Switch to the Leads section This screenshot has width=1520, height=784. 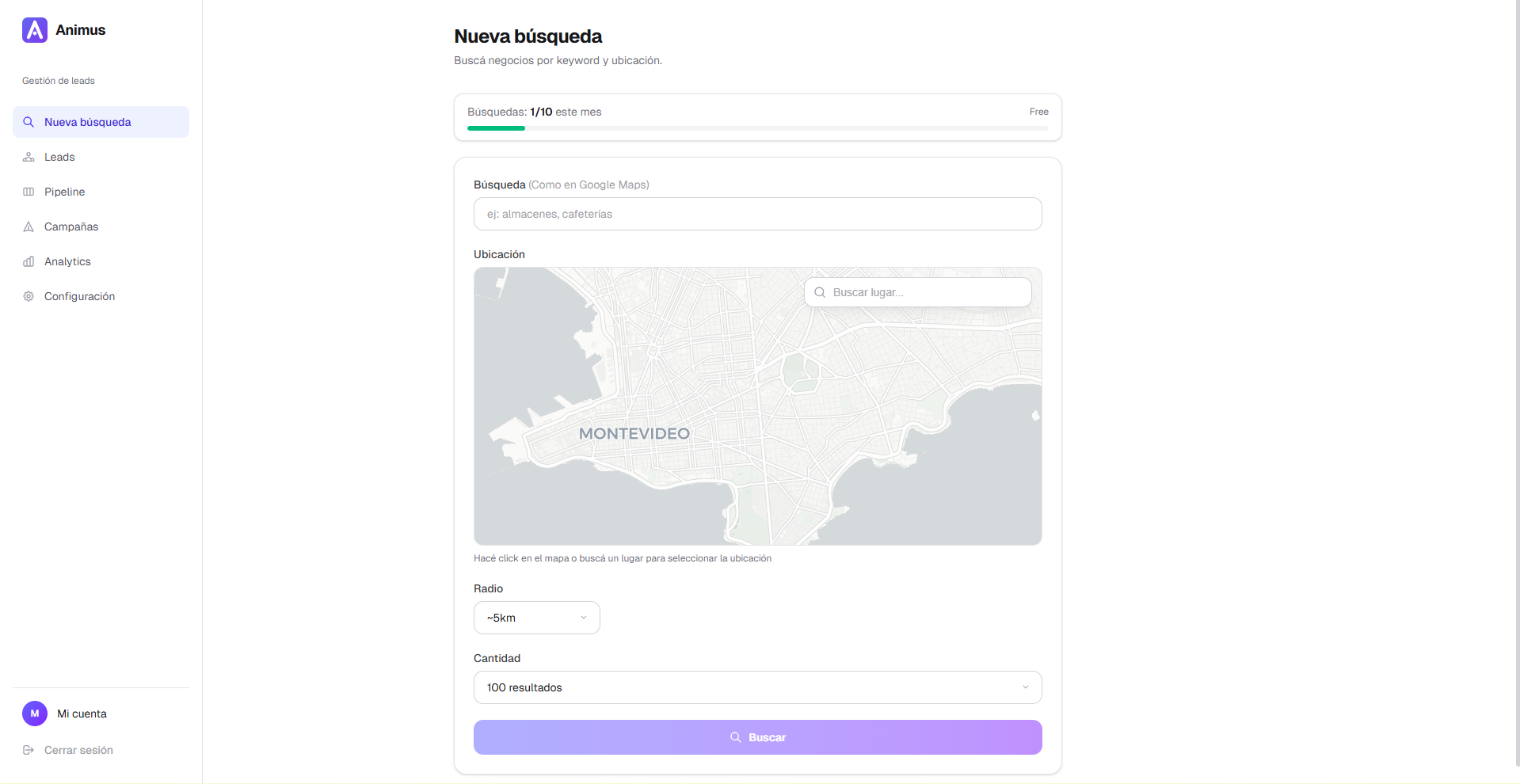click(x=59, y=157)
